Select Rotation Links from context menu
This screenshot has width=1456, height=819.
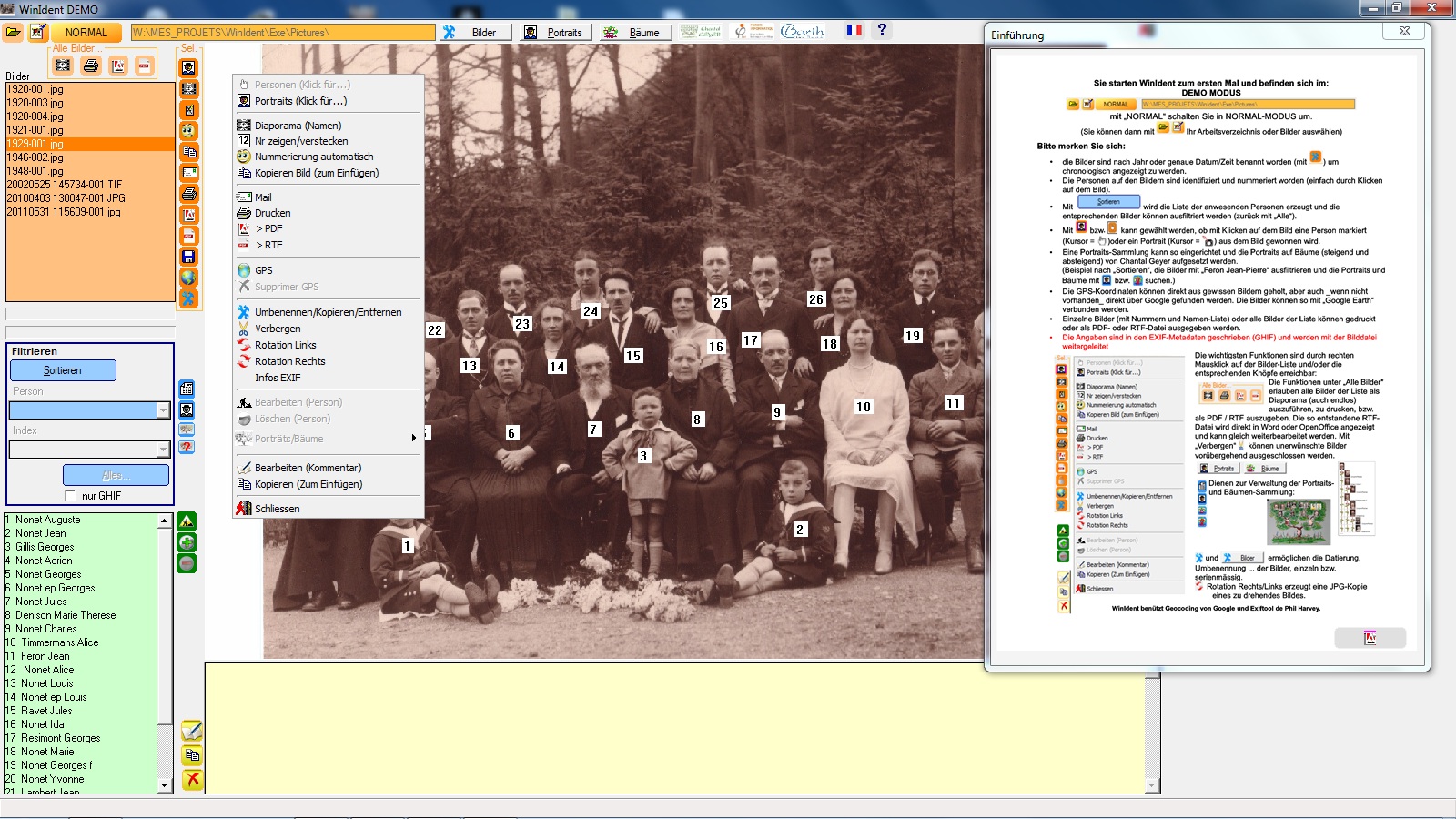coord(286,345)
